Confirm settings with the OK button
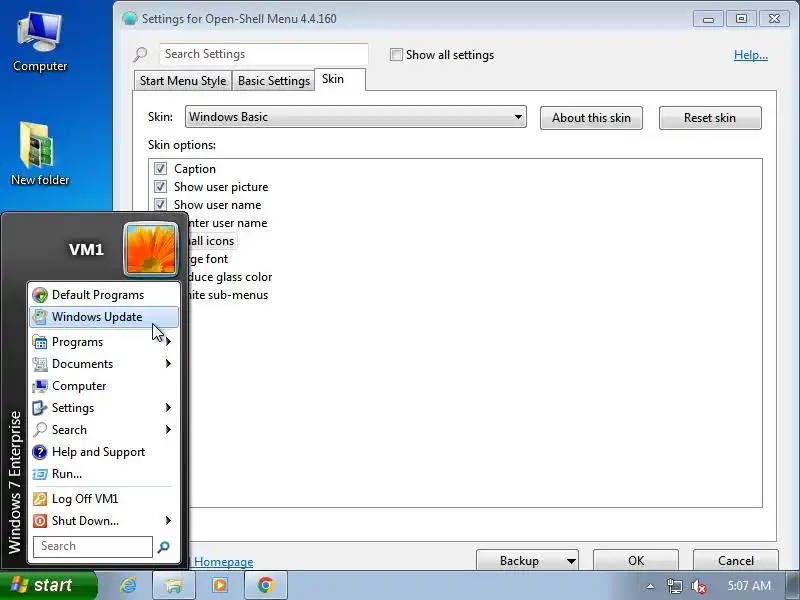Viewport: 800px width, 600px height. tap(636, 560)
